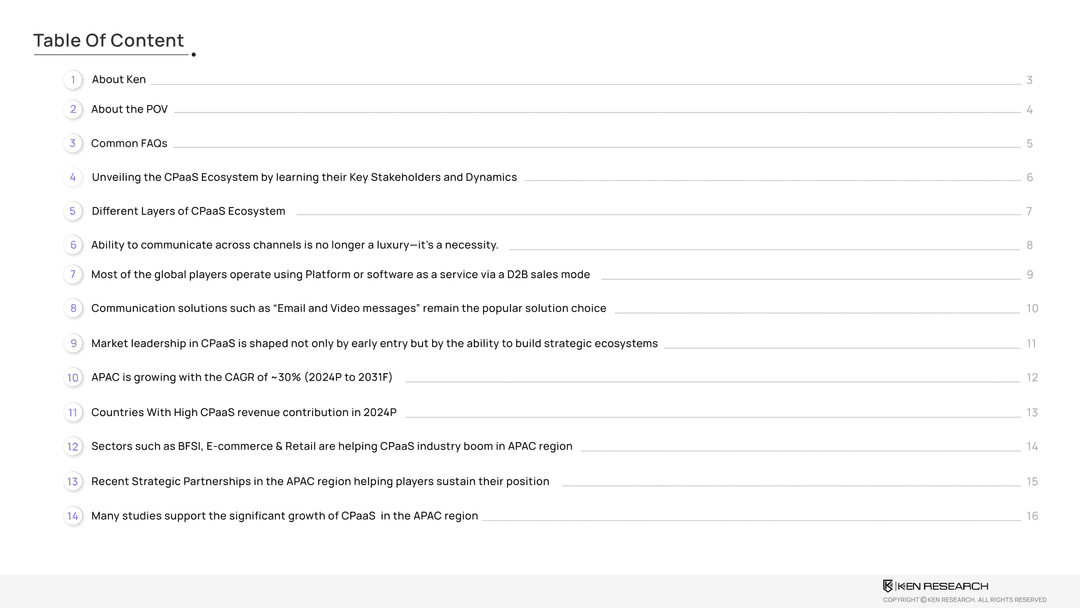
Task: Click page number 10 at right
Action: (x=1032, y=309)
